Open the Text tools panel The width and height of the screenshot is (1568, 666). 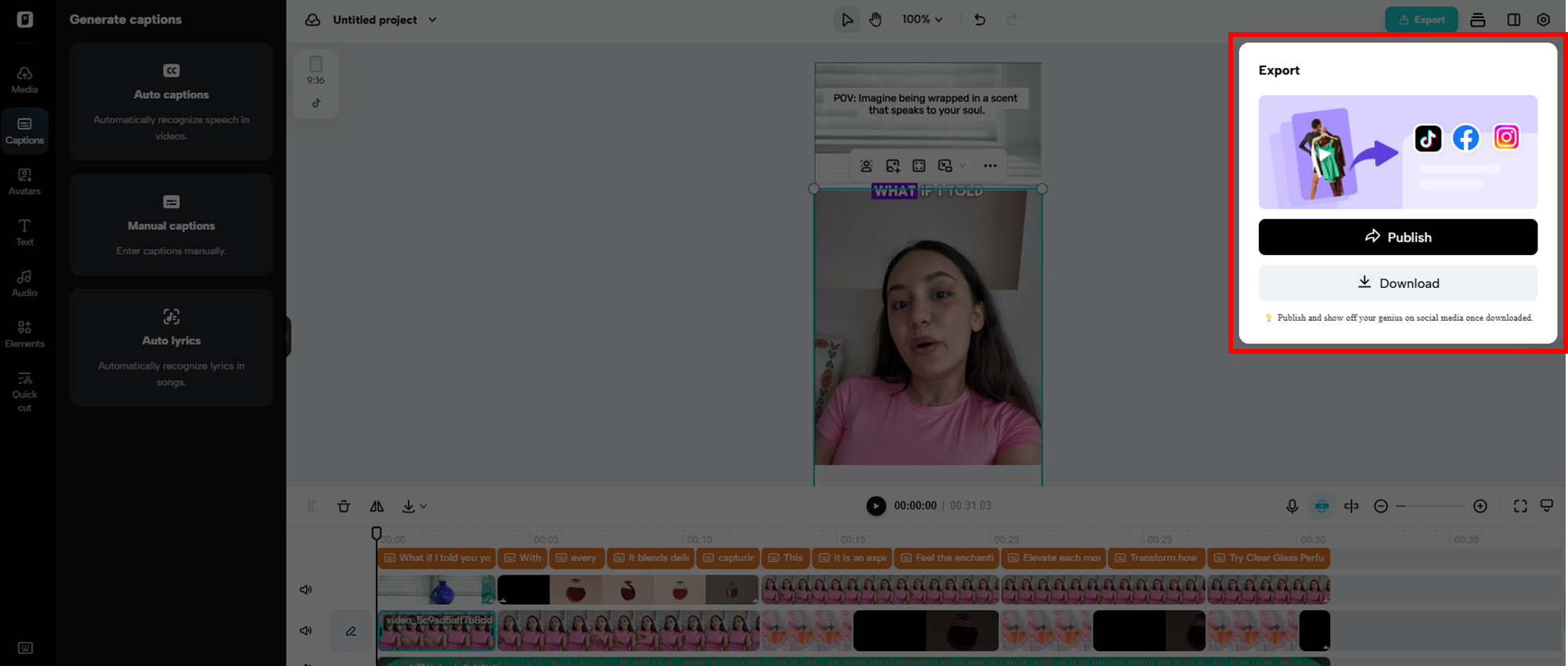24,232
